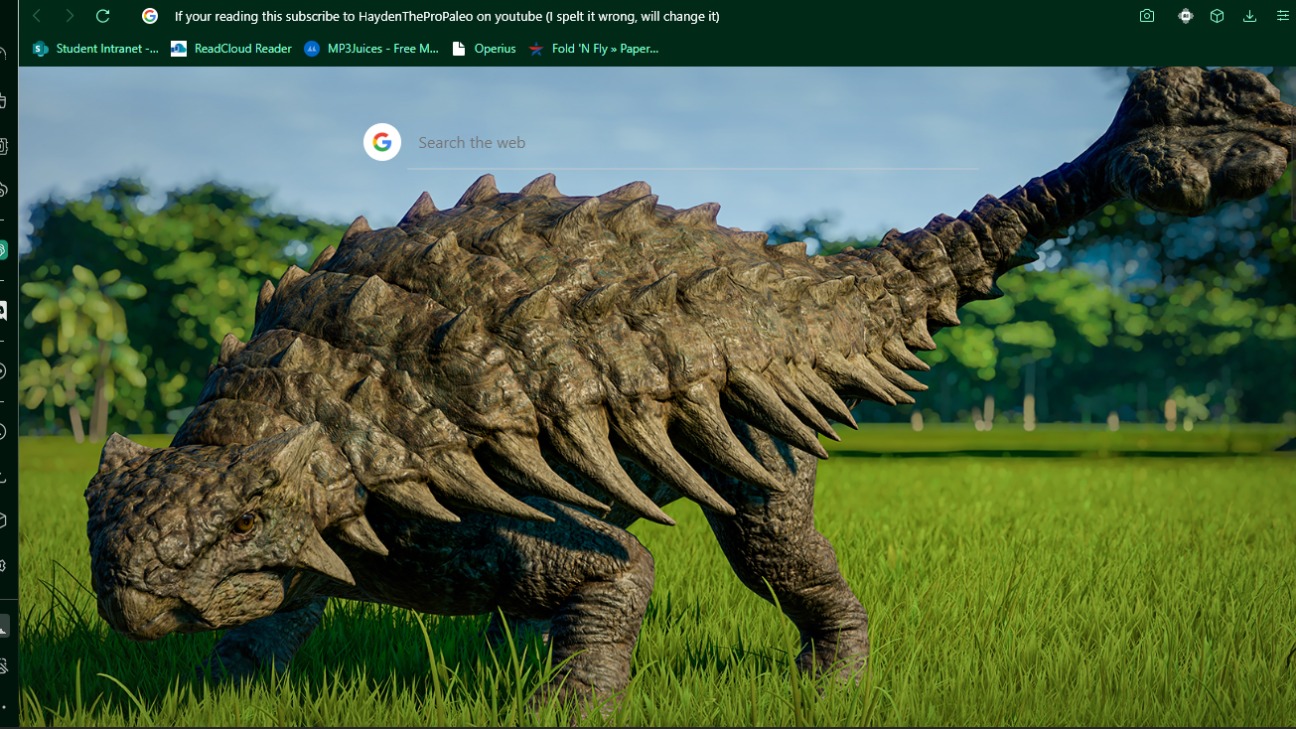
Task: Click the Search the web field
Action: tap(690, 143)
